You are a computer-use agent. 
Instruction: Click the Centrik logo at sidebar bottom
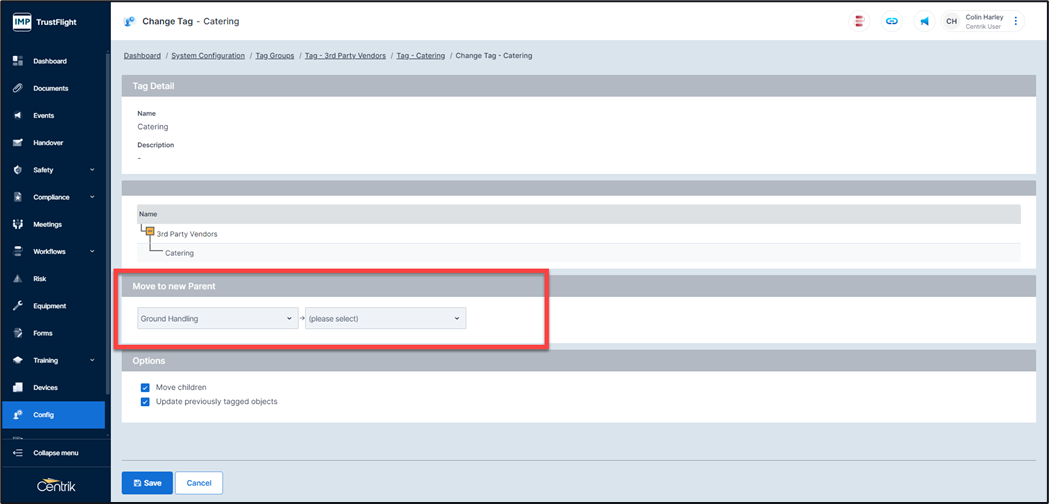(x=56, y=486)
